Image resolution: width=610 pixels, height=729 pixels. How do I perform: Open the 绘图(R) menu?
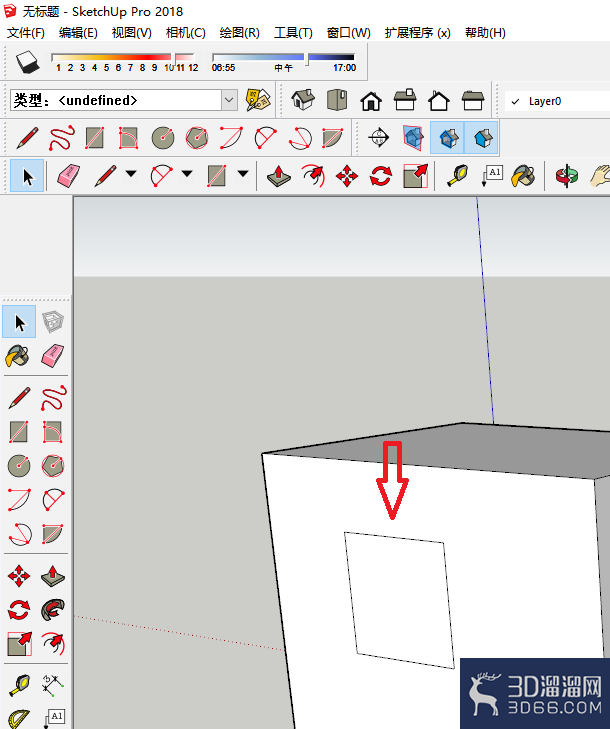[239, 33]
